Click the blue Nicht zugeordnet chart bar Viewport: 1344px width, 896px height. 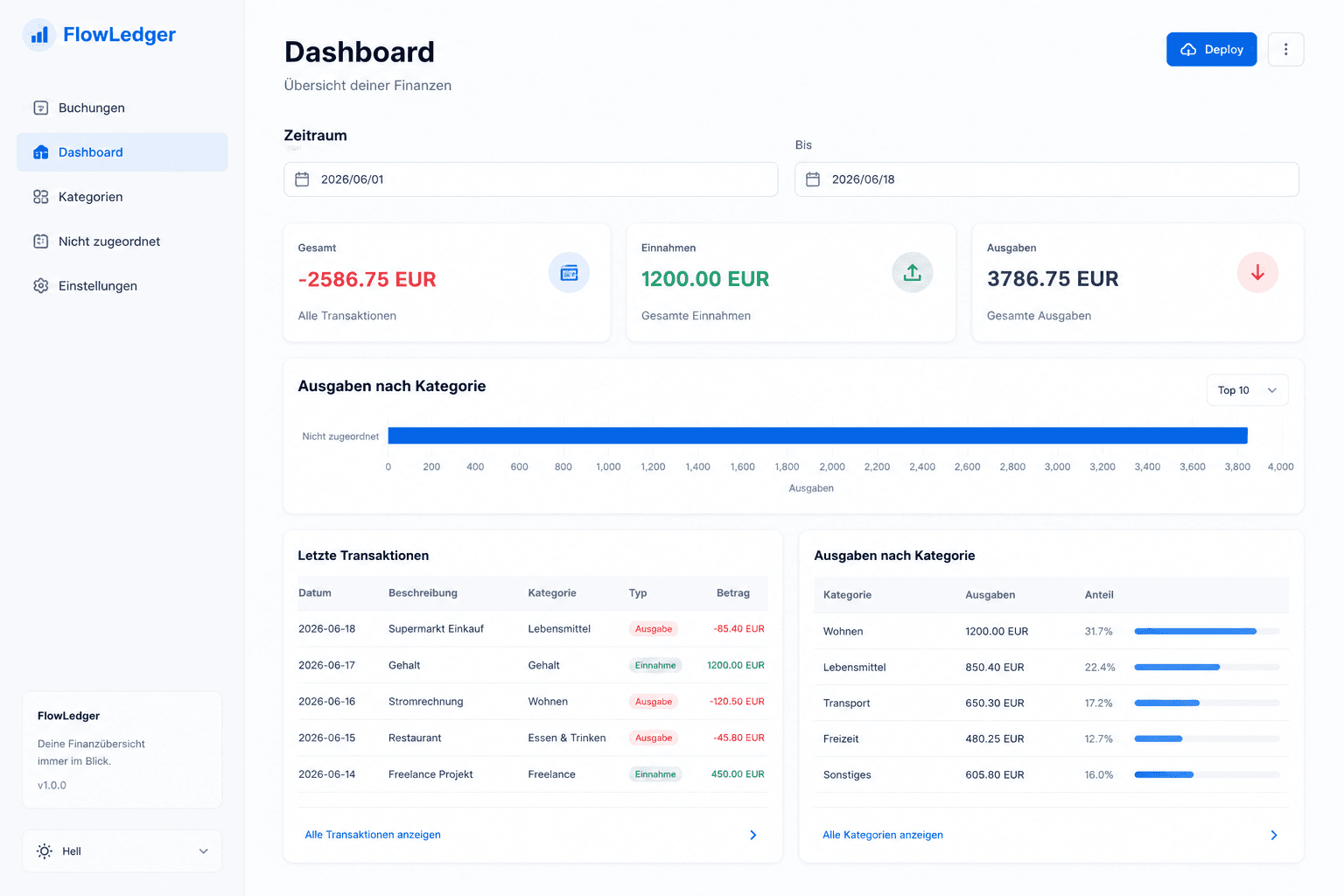point(817,436)
